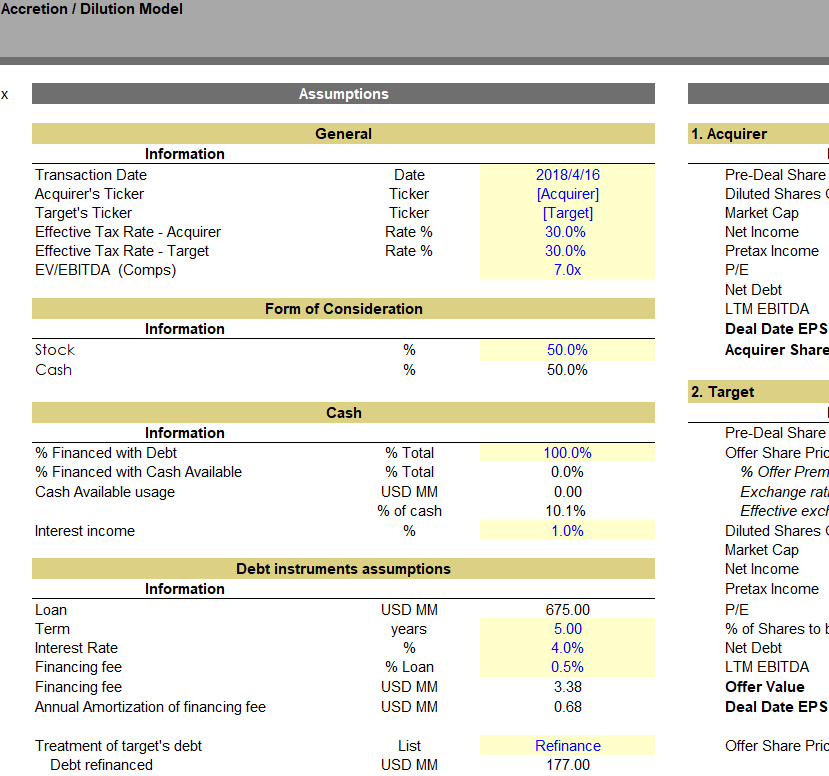Click the Acquirer section's Pretax Income label
The image size is (829, 776).
pyautogui.click(x=772, y=251)
